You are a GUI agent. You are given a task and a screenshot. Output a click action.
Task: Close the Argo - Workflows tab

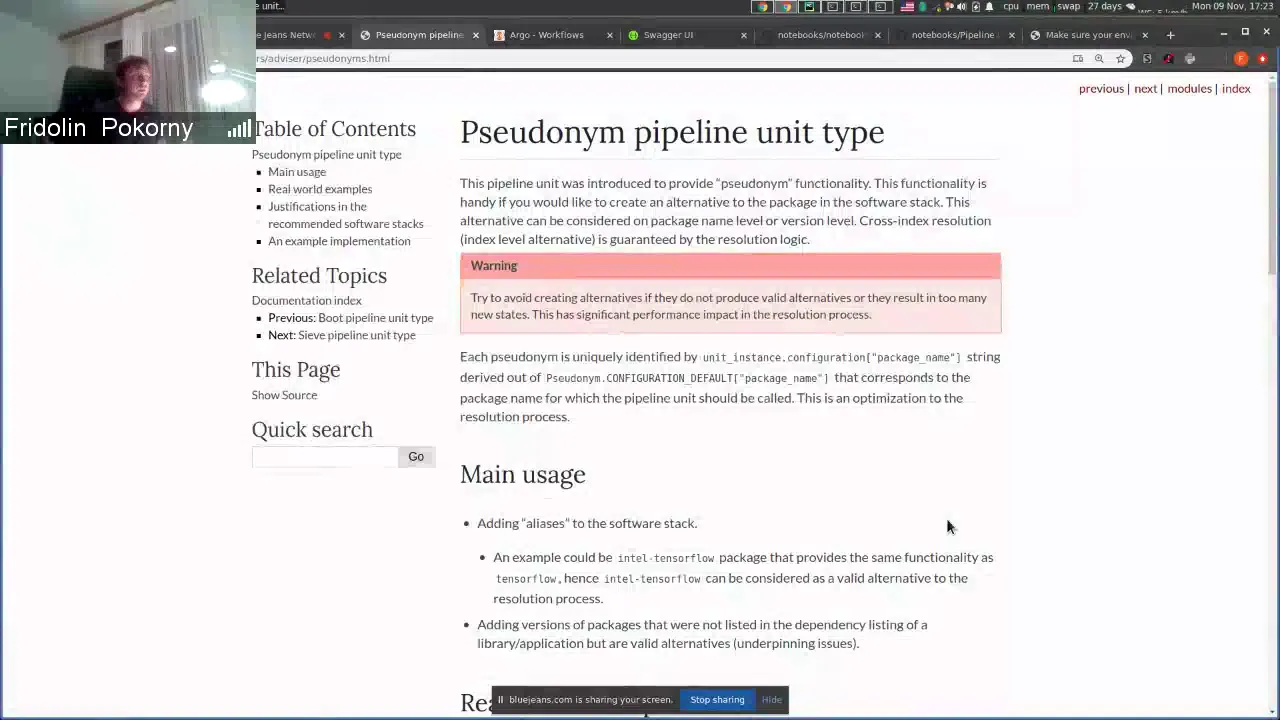tap(610, 35)
